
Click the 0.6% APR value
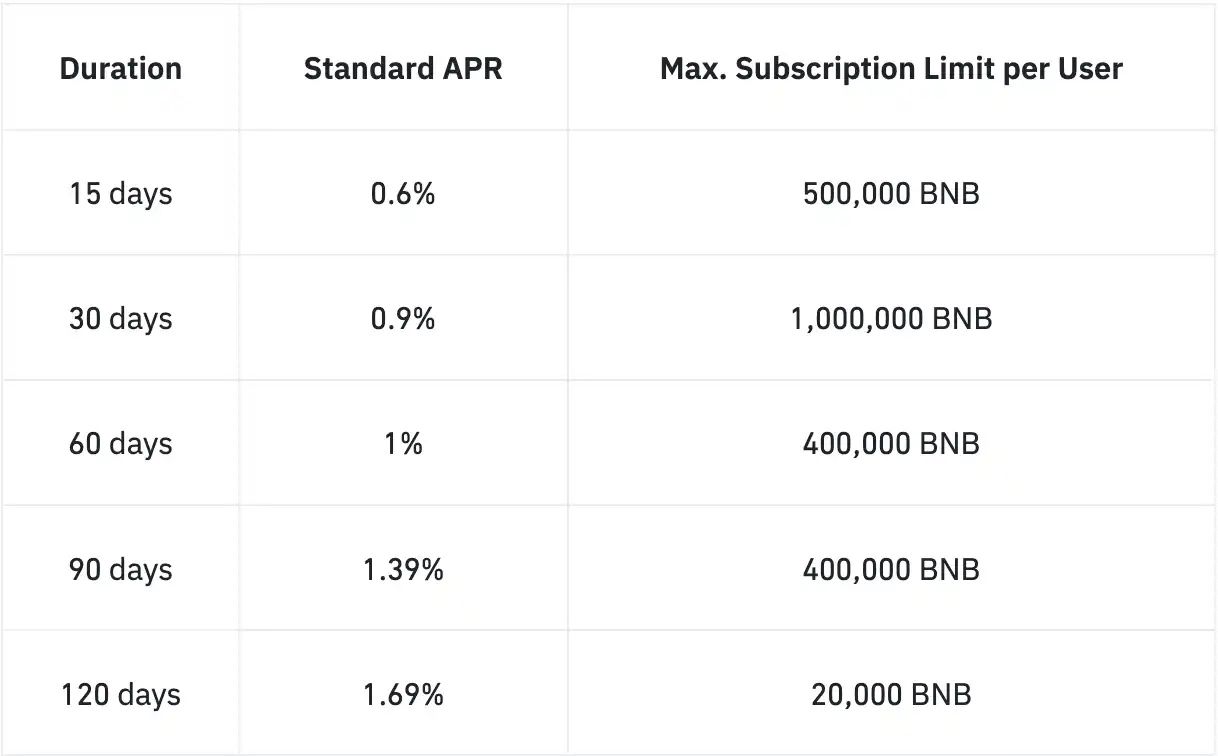403,193
